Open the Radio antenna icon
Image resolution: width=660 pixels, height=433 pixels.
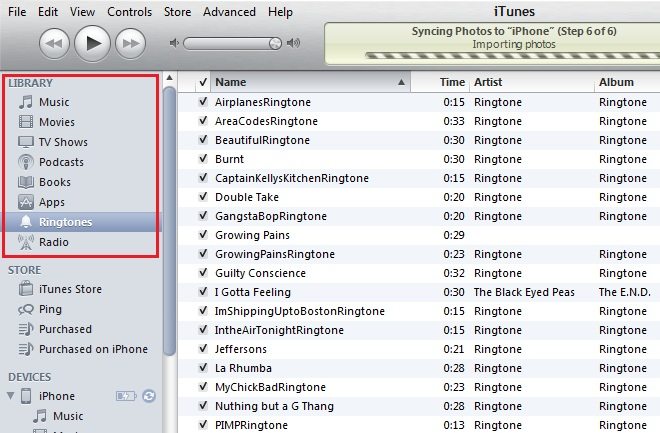point(26,242)
